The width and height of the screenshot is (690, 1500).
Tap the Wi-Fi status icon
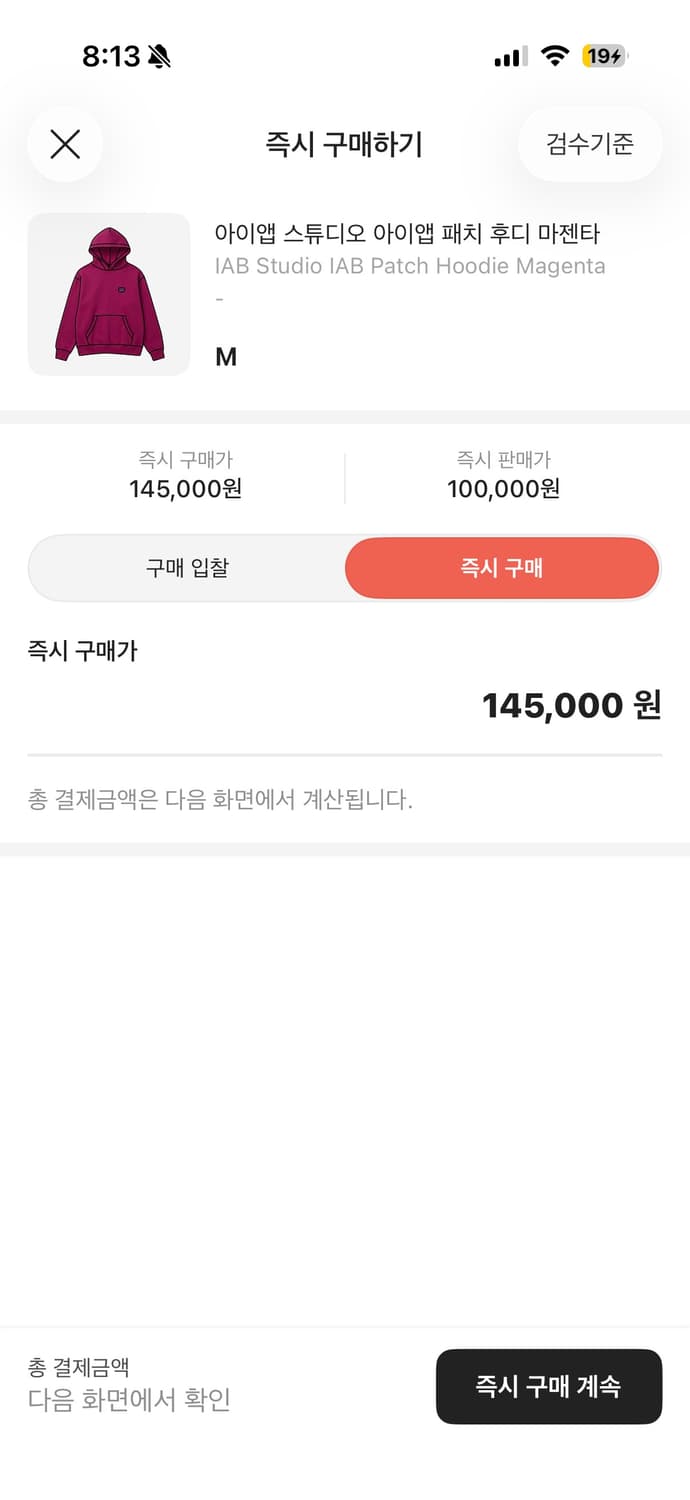556,57
